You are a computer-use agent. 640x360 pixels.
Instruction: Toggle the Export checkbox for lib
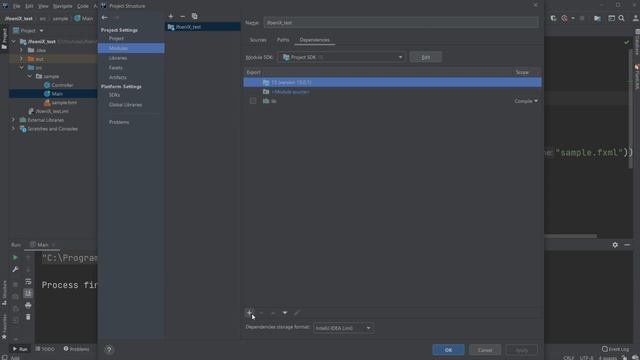pyautogui.click(x=253, y=101)
